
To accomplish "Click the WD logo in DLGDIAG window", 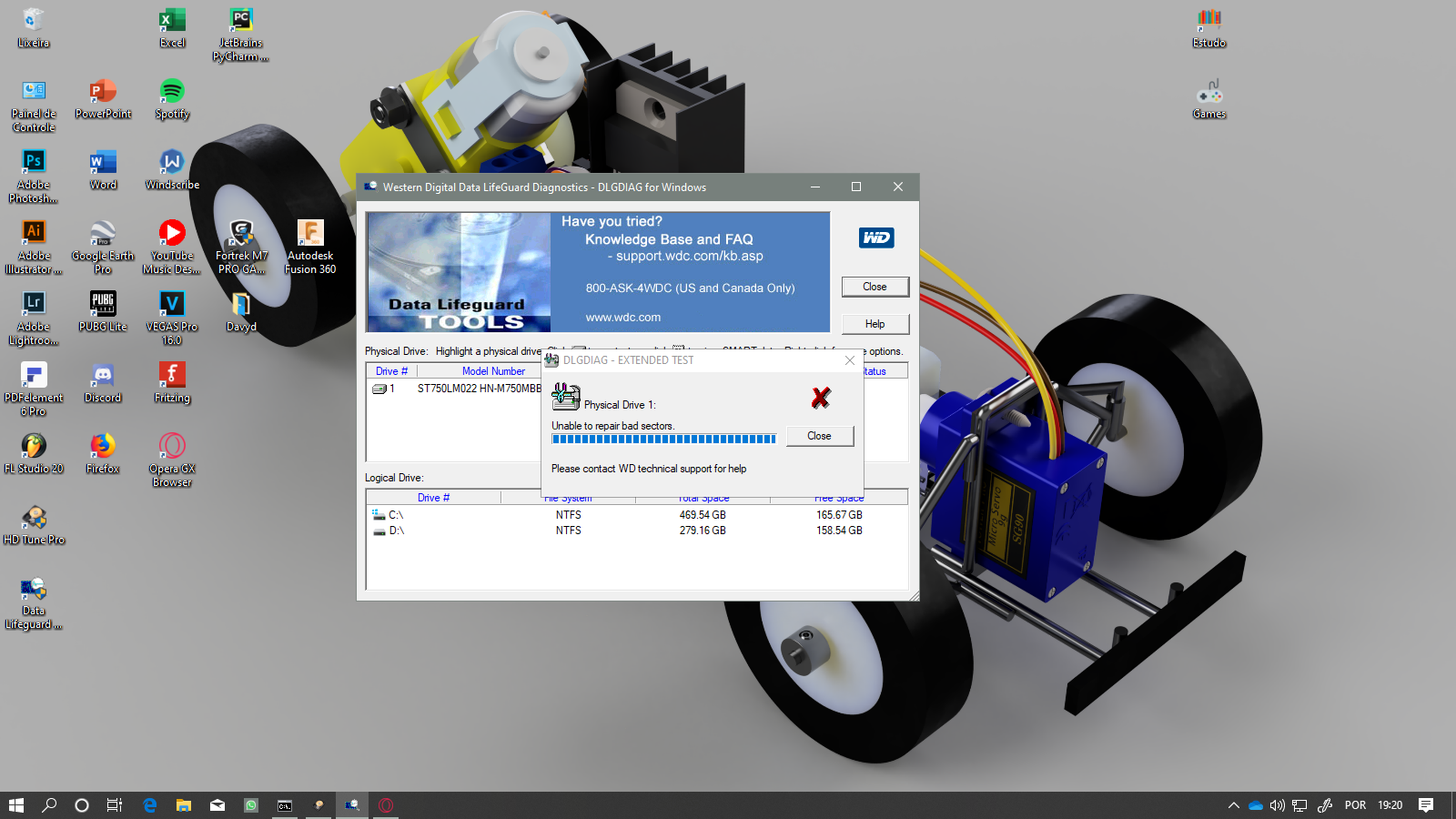I will (876, 238).
